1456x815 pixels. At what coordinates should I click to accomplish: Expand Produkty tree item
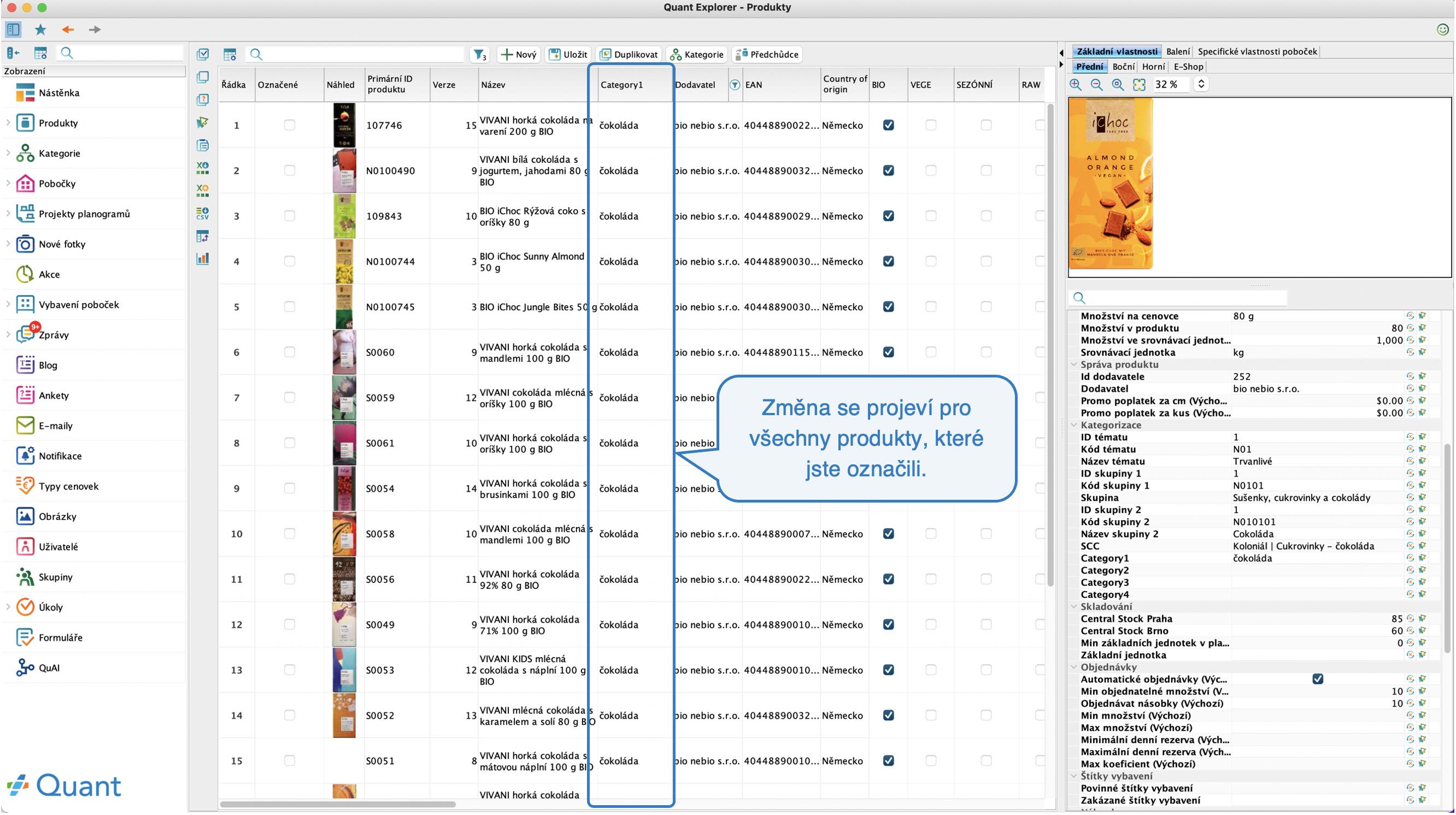click(x=8, y=122)
